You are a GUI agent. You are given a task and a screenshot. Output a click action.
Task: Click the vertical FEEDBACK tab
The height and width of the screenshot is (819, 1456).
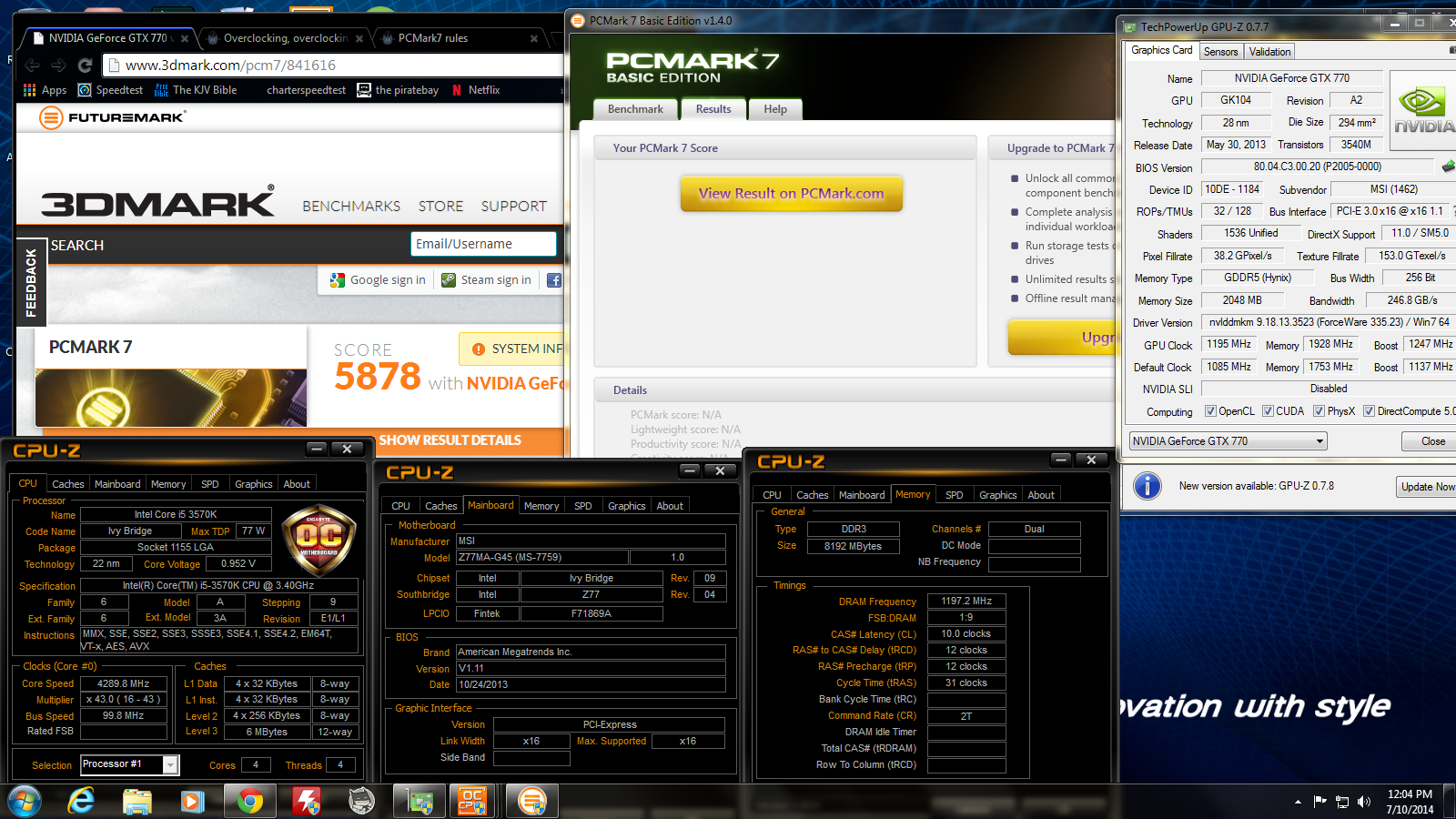coord(30,283)
